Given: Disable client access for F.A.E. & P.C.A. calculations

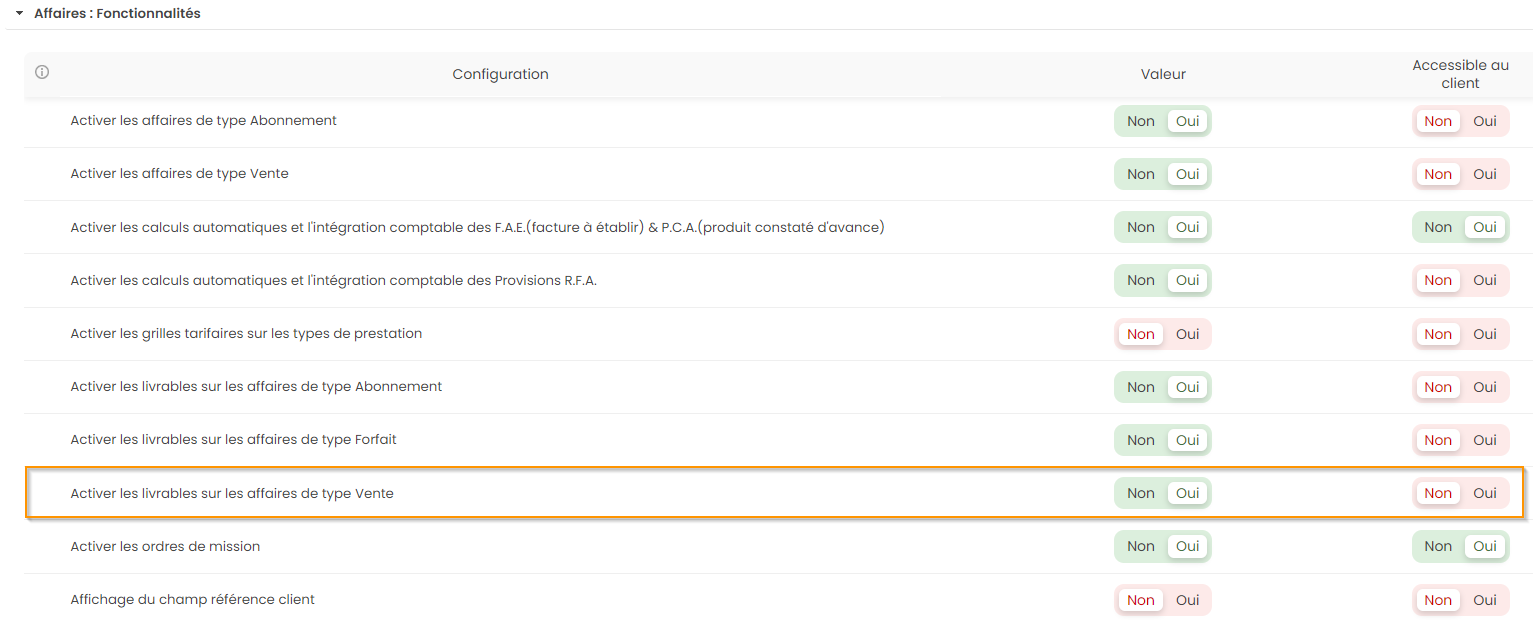Looking at the screenshot, I should [x=1437, y=227].
